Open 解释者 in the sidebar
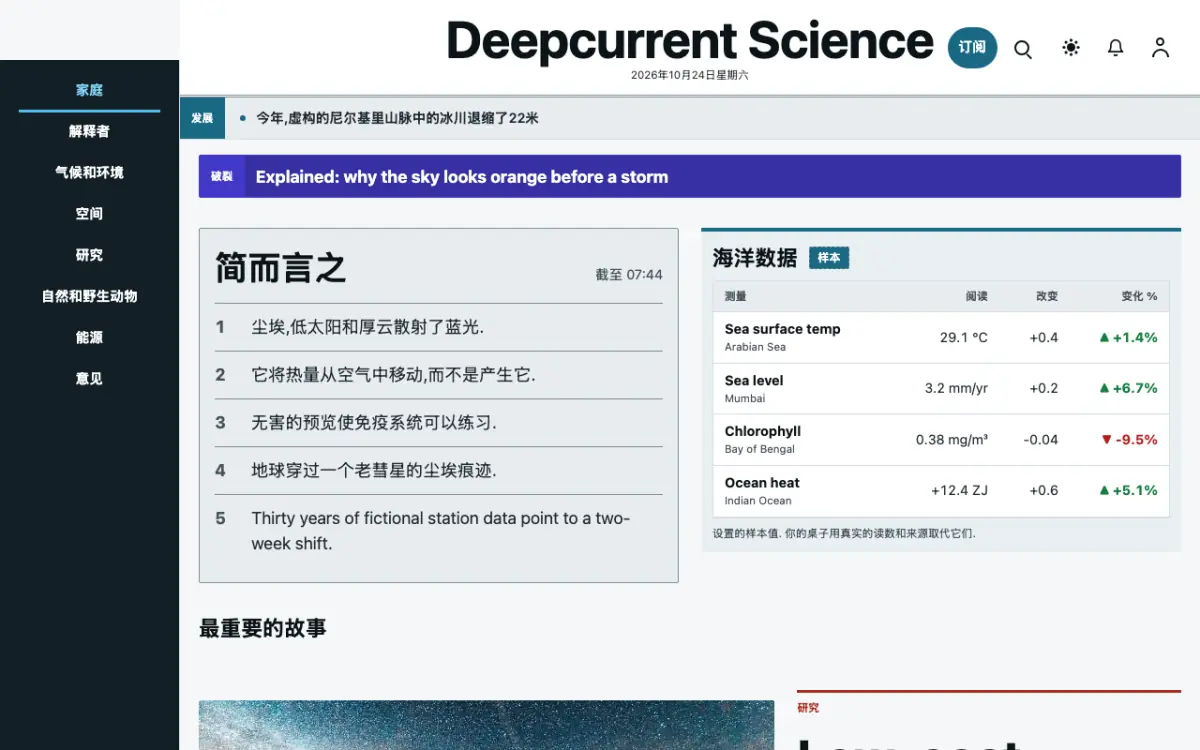This screenshot has height=750, width=1200. tap(89, 131)
